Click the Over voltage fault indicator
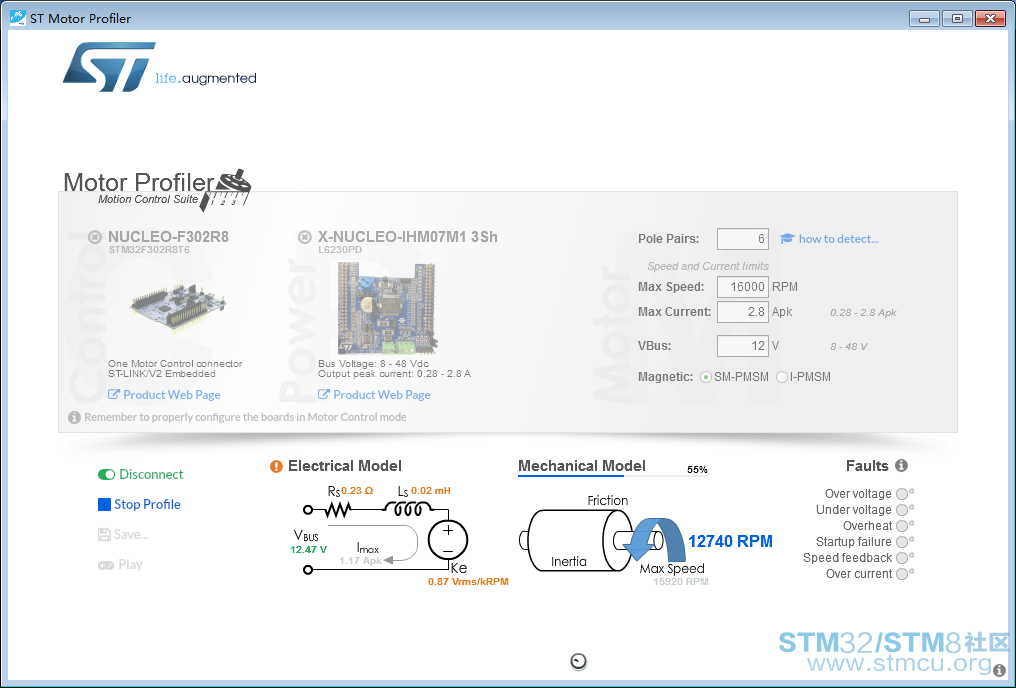The height and width of the screenshot is (688, 1016). [x=902, y=494]
